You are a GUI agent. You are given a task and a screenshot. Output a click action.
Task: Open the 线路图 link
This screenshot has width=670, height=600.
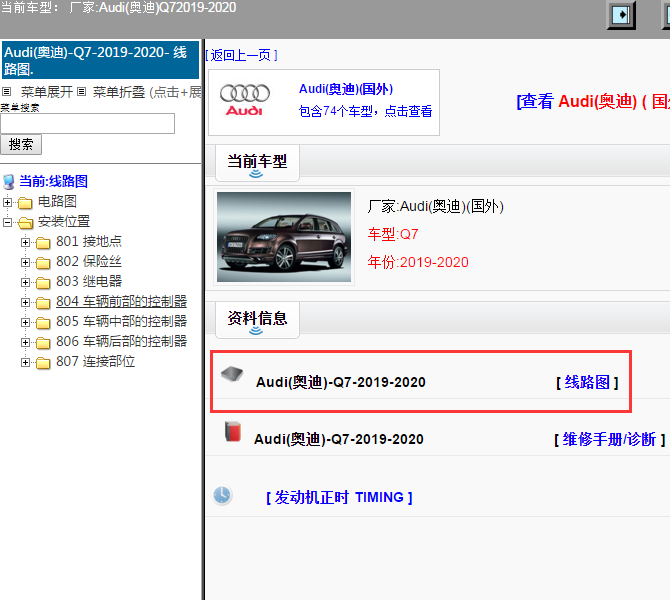(x=587, y=382)
